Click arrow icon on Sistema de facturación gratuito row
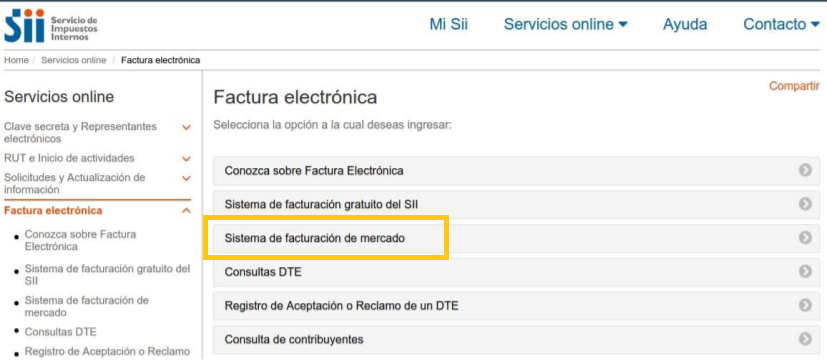Image resolution: width=827 pixels, height=360 pixels. [805, 204]
